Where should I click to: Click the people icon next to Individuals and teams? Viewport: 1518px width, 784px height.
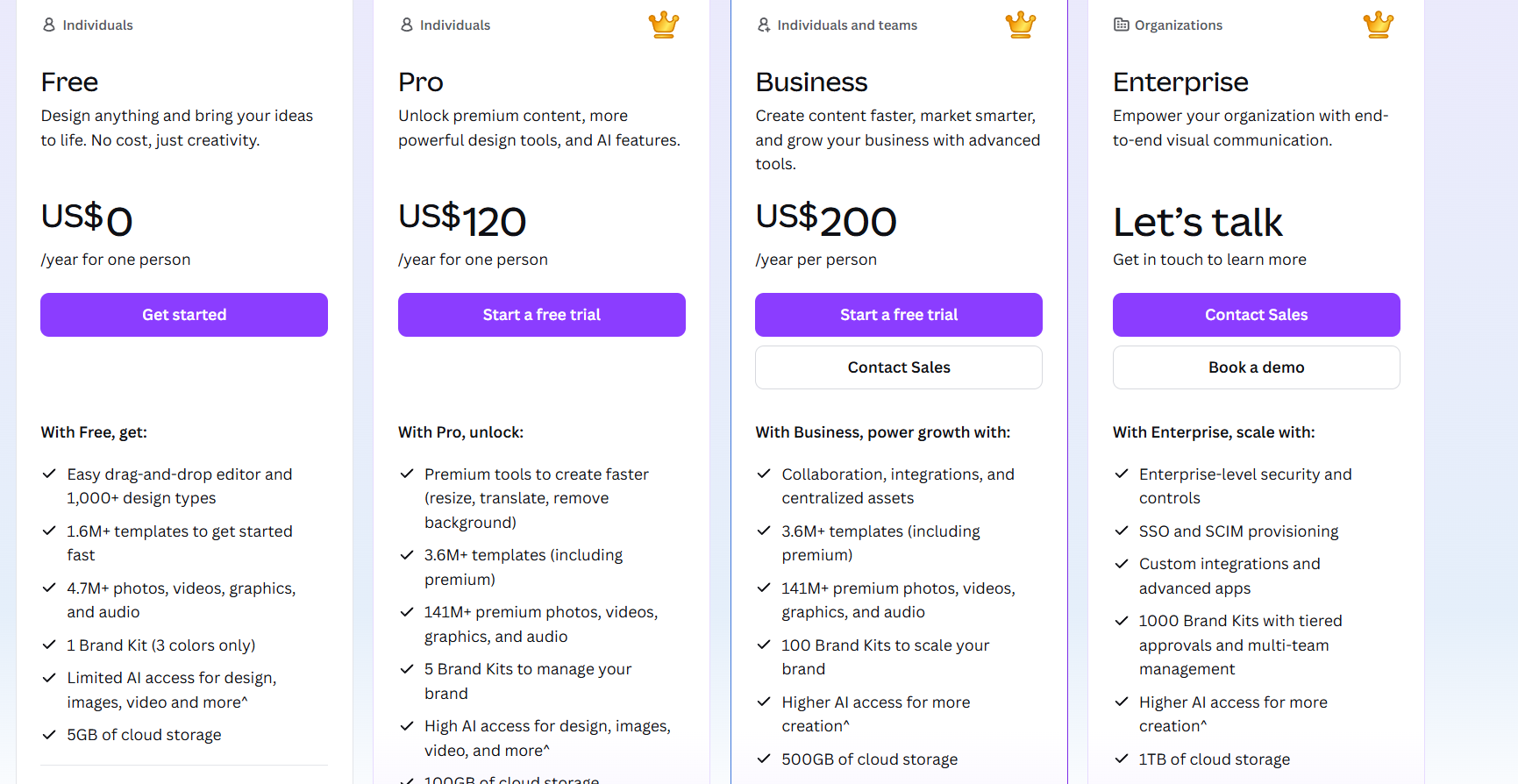tap(763, 25)
